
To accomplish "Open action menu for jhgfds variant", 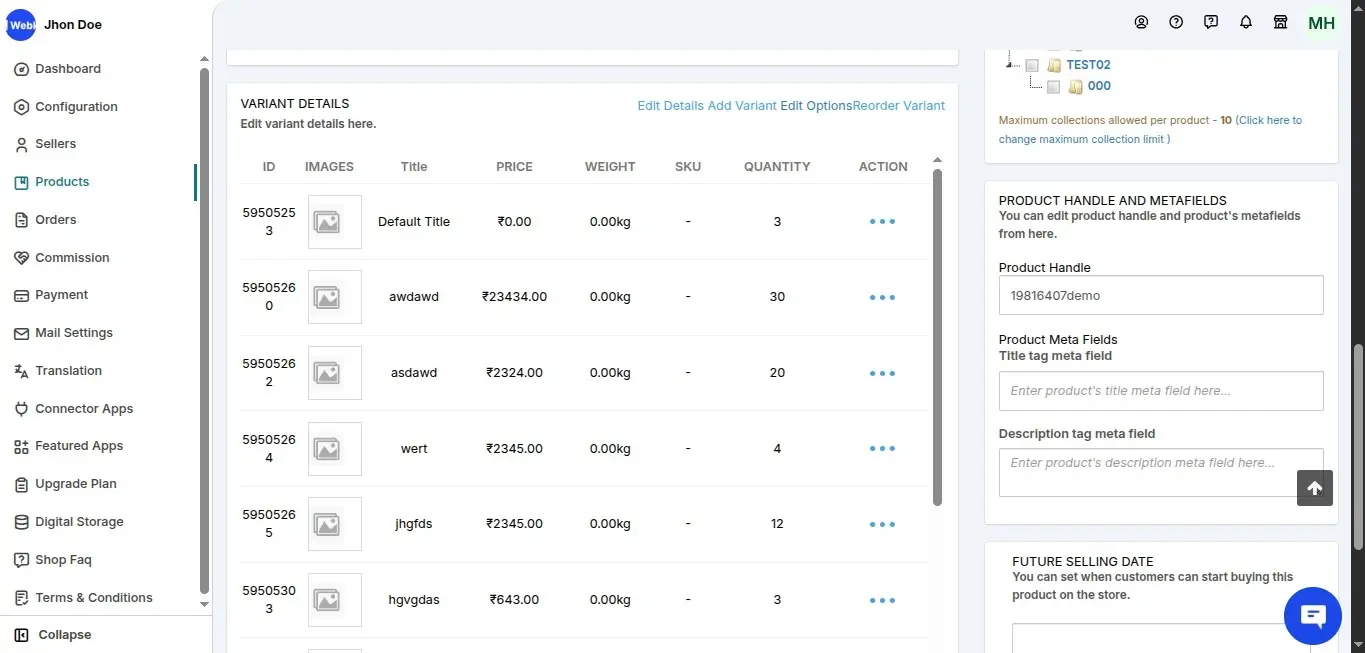I will (x=882, y=524).
